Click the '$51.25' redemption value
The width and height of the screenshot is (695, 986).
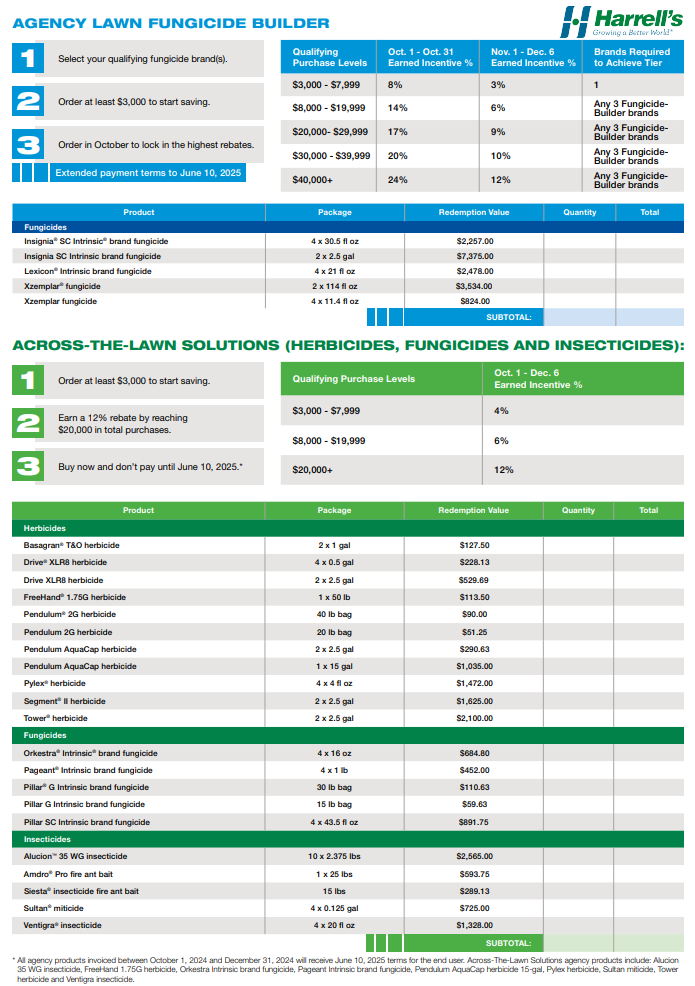[474, 632]
